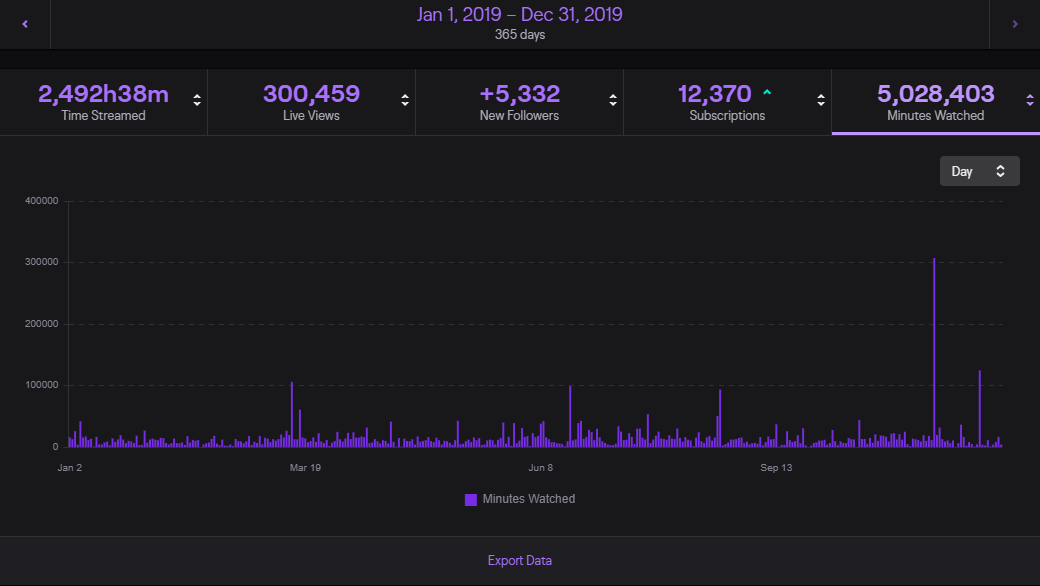The height and width of the screenshot is (586, 1040).
Task: Switch to the Live Views tab
Action: (310, 101)
